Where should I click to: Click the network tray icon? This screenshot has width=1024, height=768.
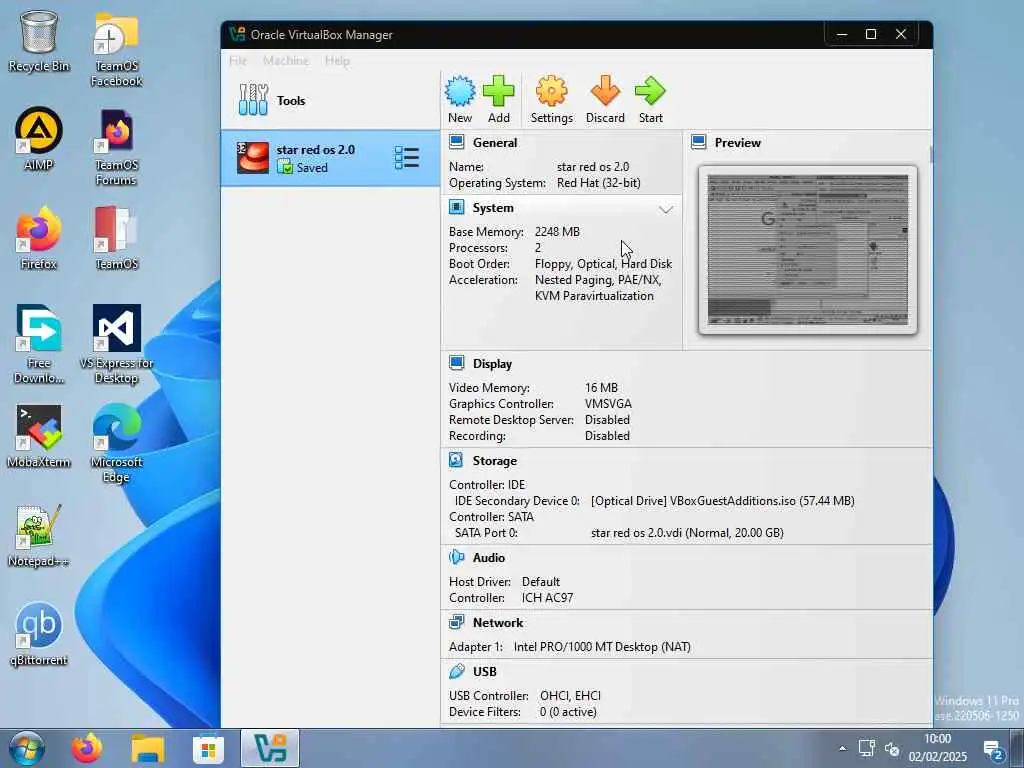pyautogui.click(x=867, y=748)
